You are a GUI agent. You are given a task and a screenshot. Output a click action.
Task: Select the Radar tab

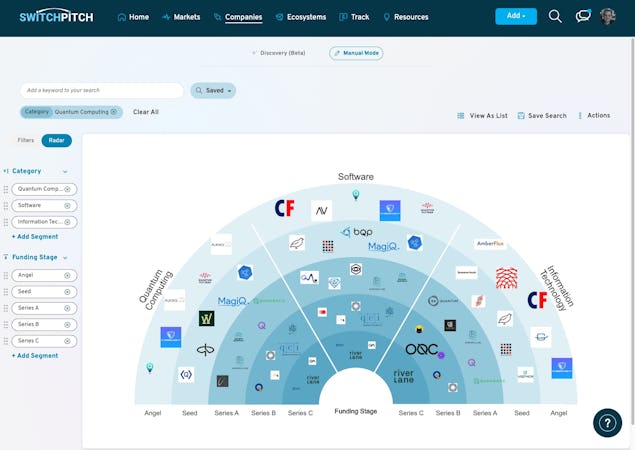click(x=57, y=141)
